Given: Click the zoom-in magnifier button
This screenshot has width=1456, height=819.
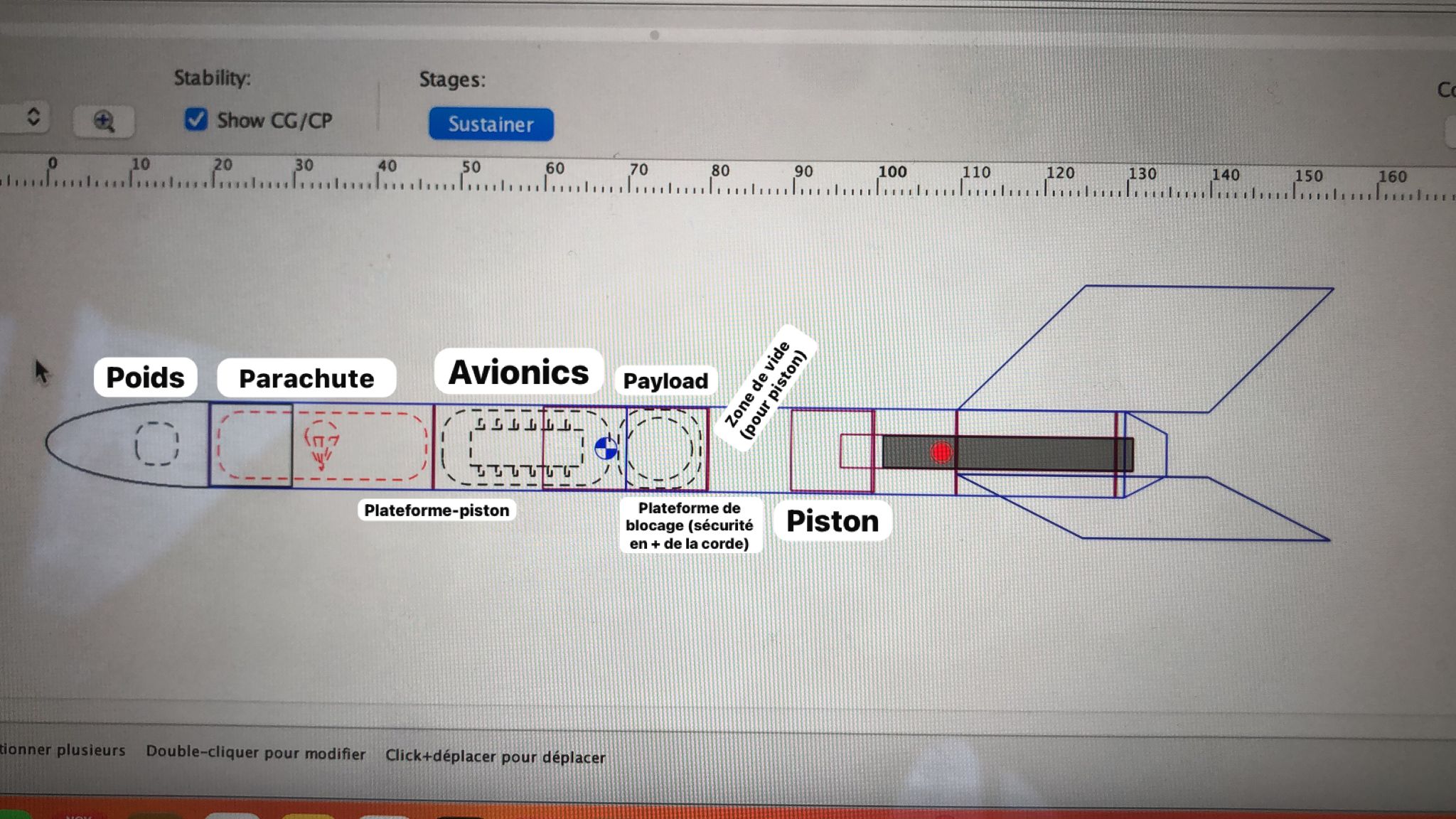Looking at the screenshot, I should [104, 121].
